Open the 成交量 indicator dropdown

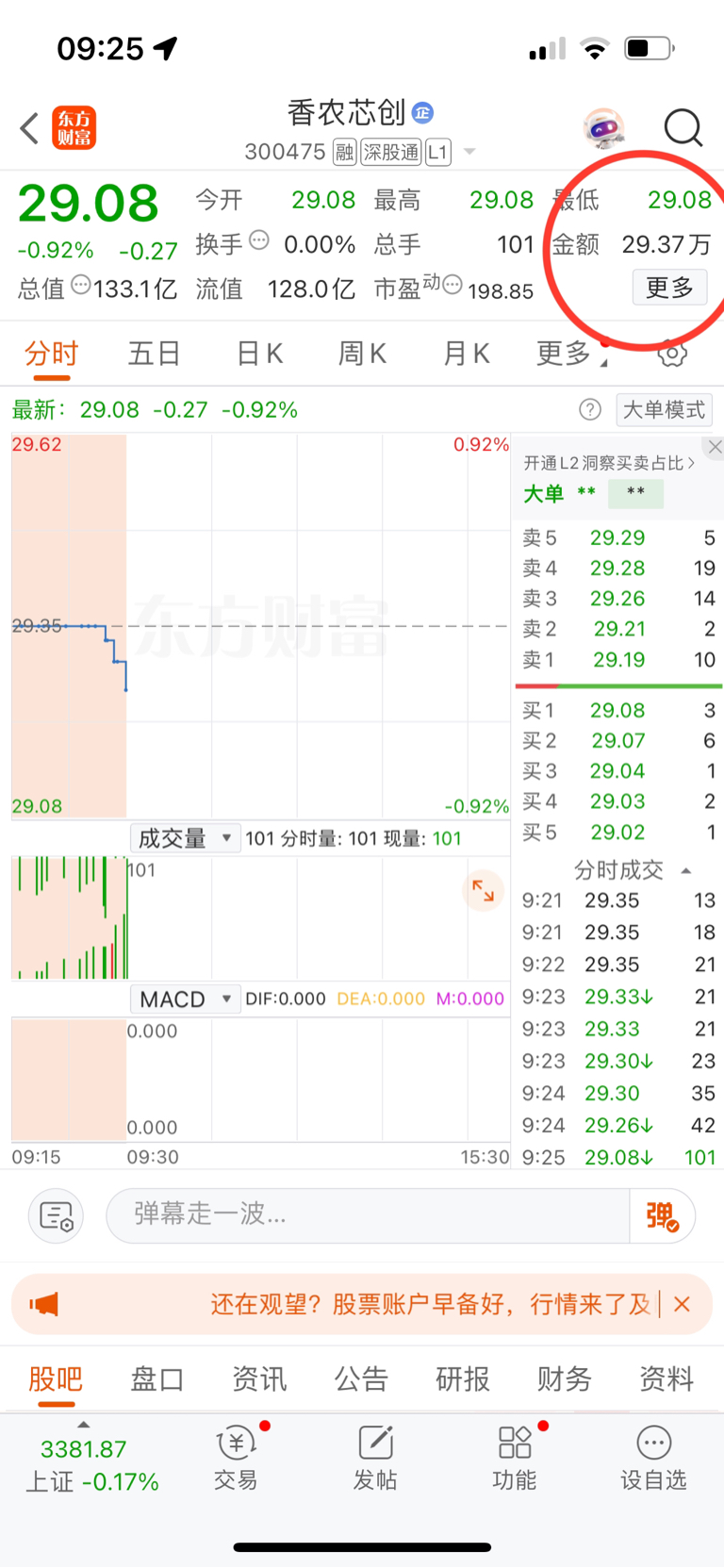[185, 838]
